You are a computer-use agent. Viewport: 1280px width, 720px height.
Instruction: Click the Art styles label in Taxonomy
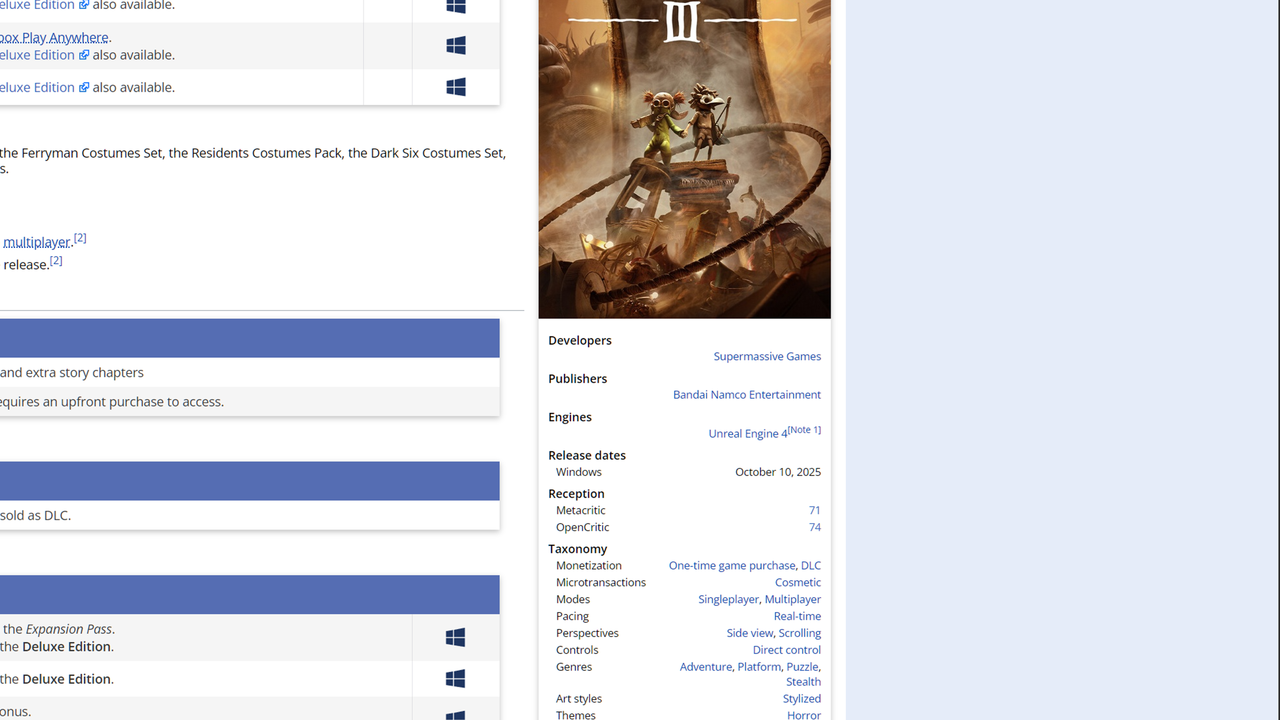(x=579, y=699)
